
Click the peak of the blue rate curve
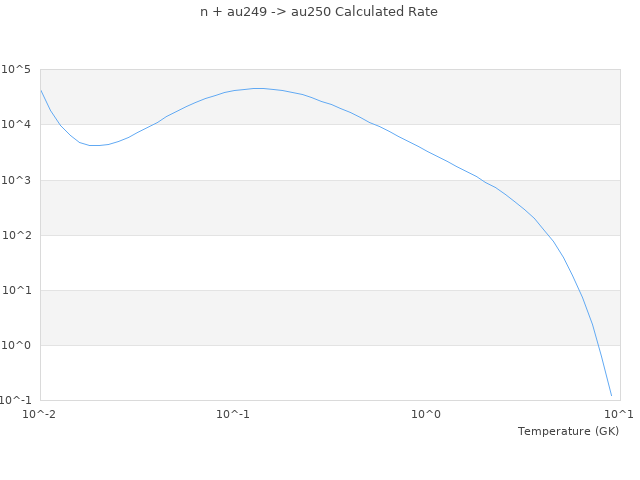pyautogui.click(x=258, y=88)
